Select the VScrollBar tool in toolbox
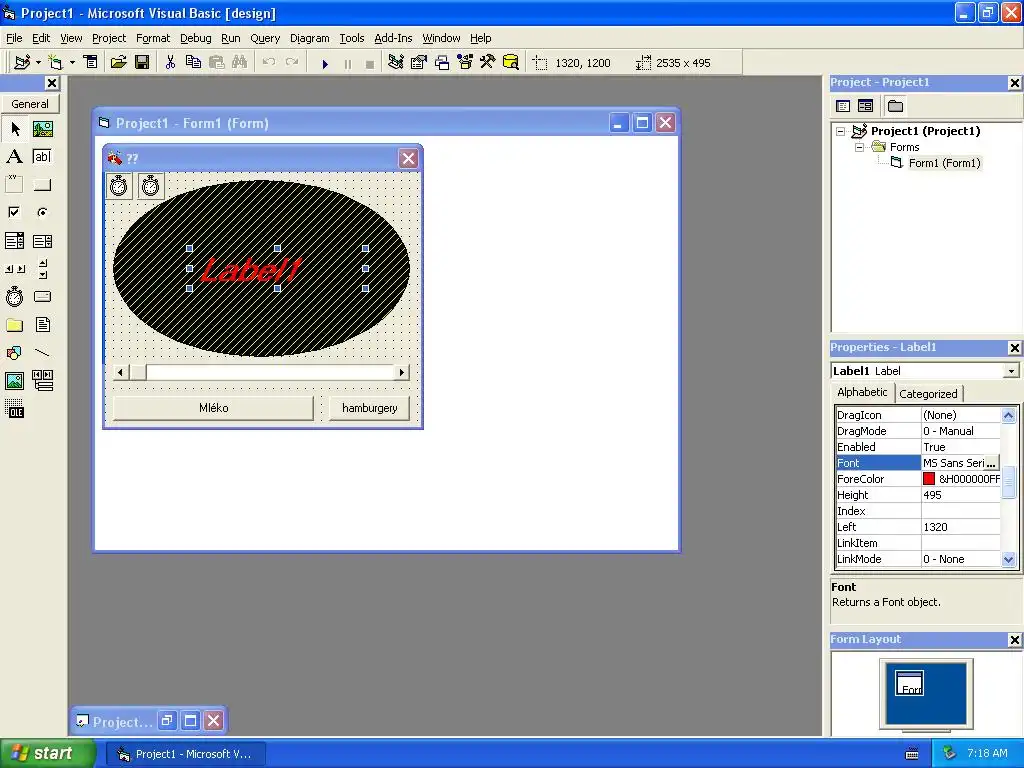Image resolution: width=1024 pixels, height=768 pixels. pos(42,268)
